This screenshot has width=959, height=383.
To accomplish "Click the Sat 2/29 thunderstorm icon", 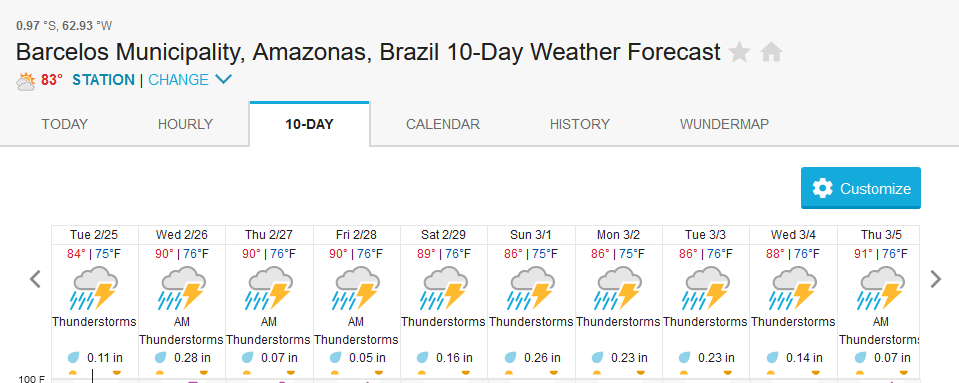I will coord(444,288).
